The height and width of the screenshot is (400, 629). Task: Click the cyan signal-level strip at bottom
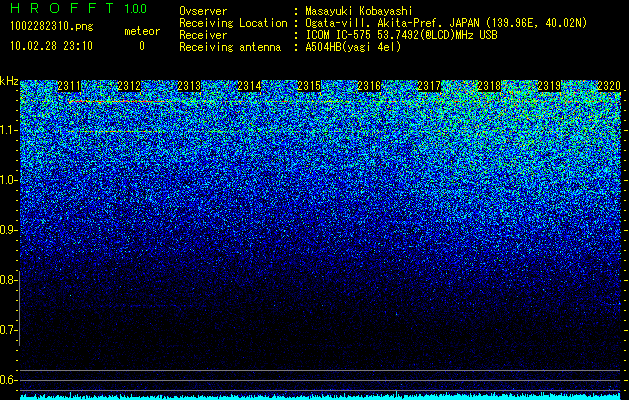tap(321, 396)
